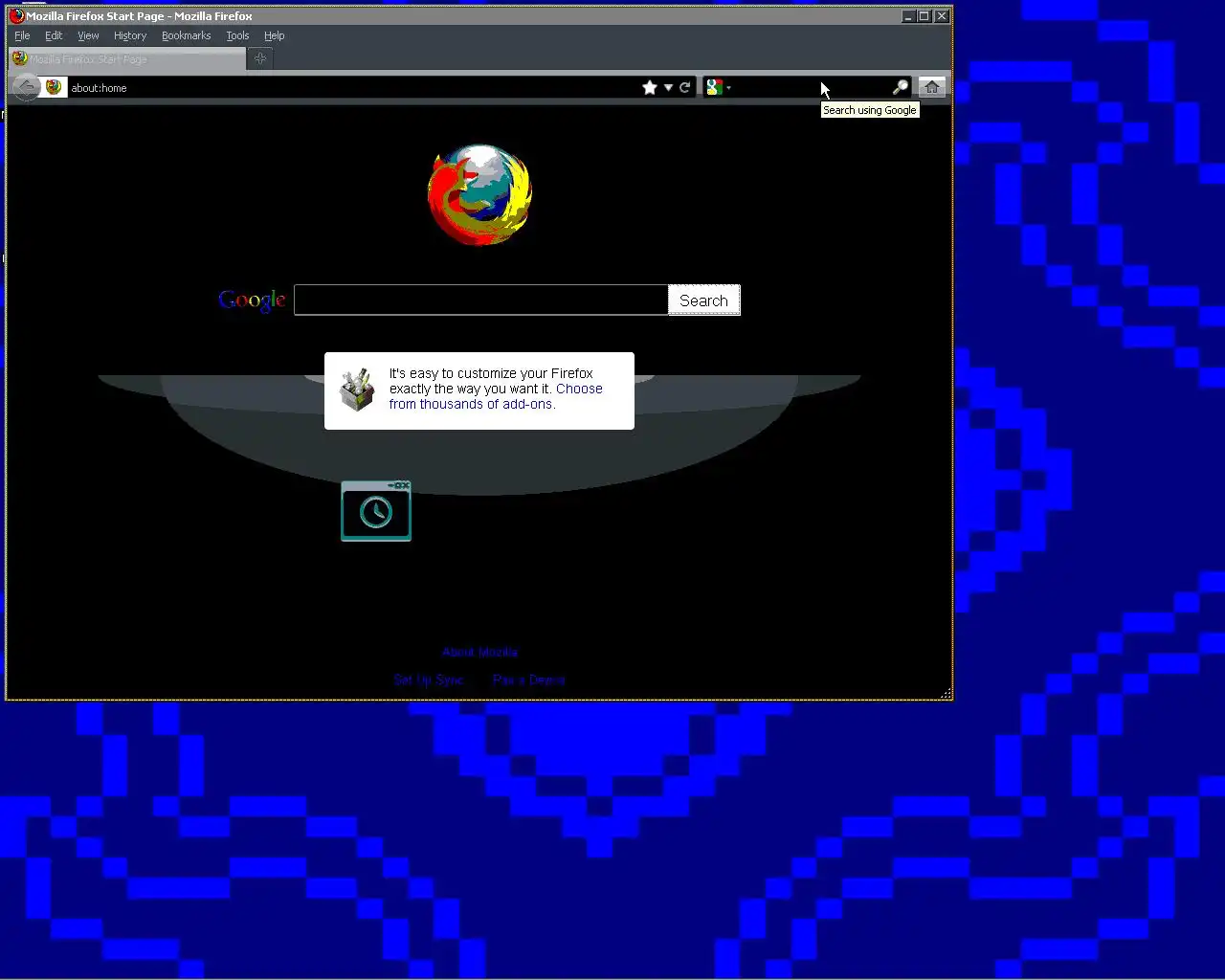Click the window resize grip corner
1225x980 pixels.
point(946,693)
